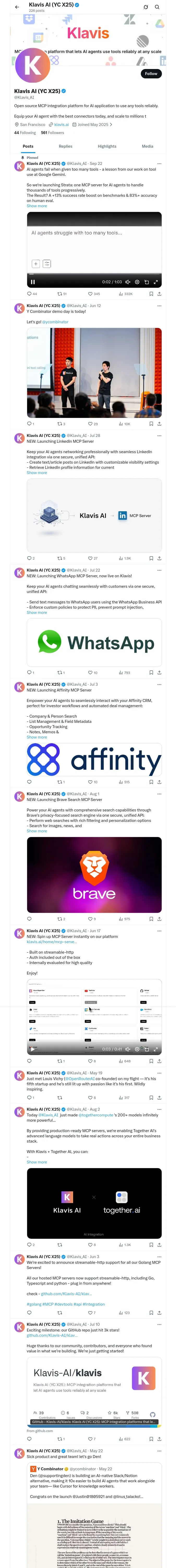
Task: Repost the LinkedIn MCP Server post
Action: 59,558
